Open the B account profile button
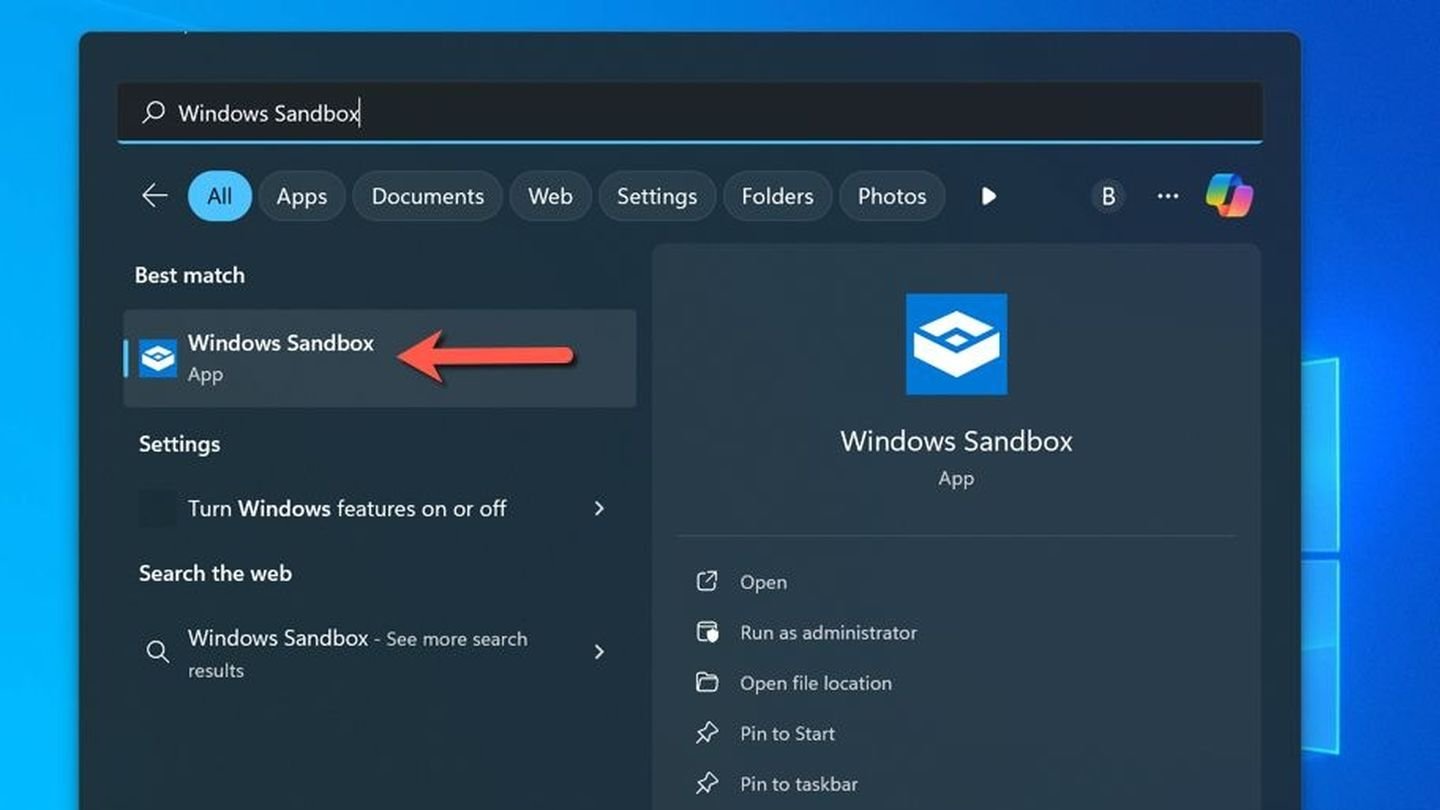 pos(1108,196)
